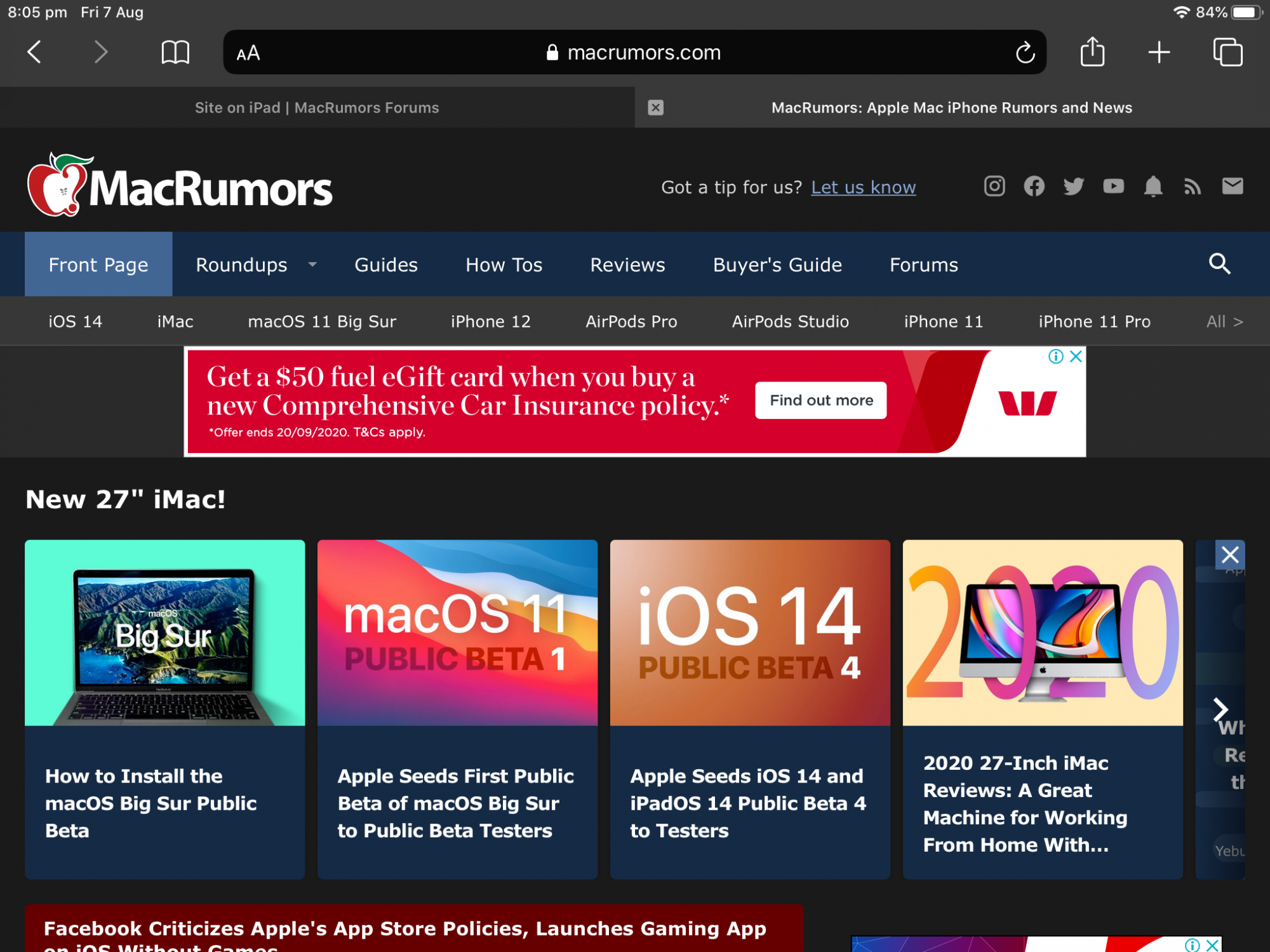Open the 2020 iMac image thumbnail
This screenshot has height=952, width=1270.
click(x=1043, y=632)
